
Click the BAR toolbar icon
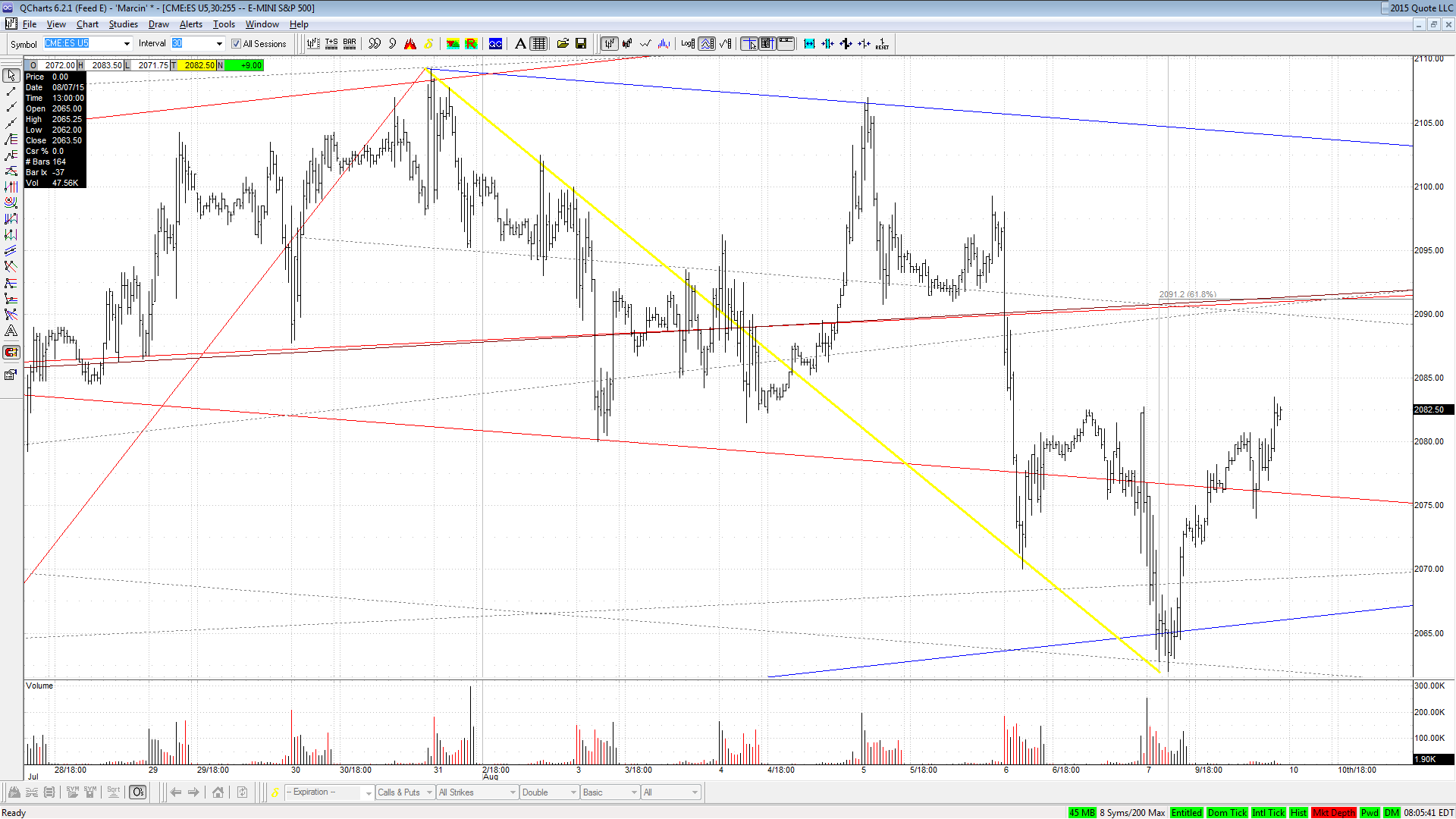[x=350, y=44]
